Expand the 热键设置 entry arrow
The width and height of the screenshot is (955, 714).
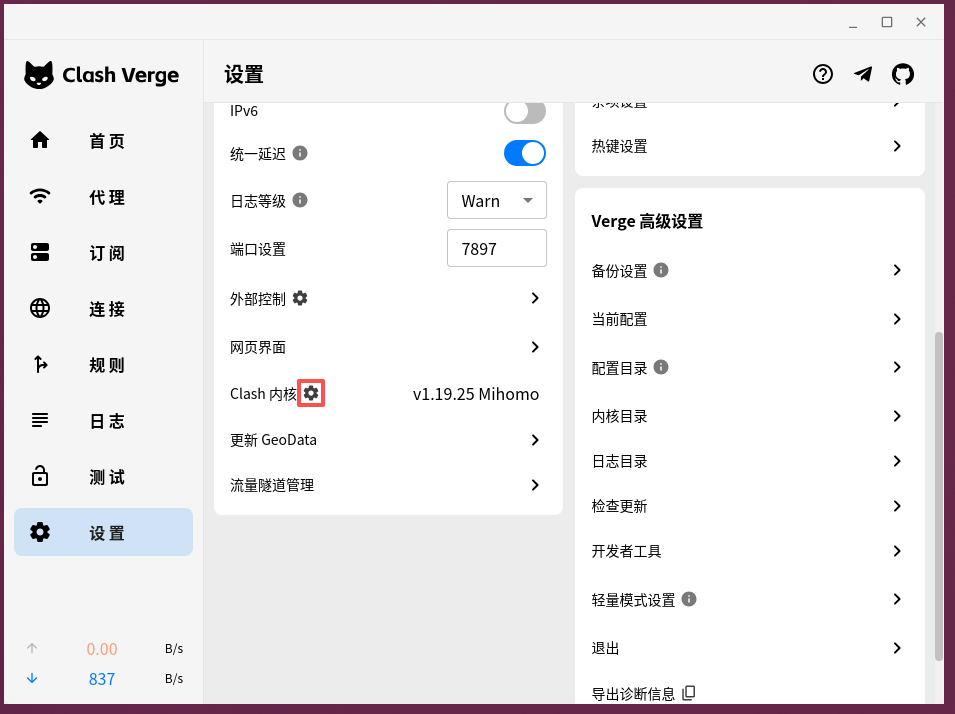(897, 146)
